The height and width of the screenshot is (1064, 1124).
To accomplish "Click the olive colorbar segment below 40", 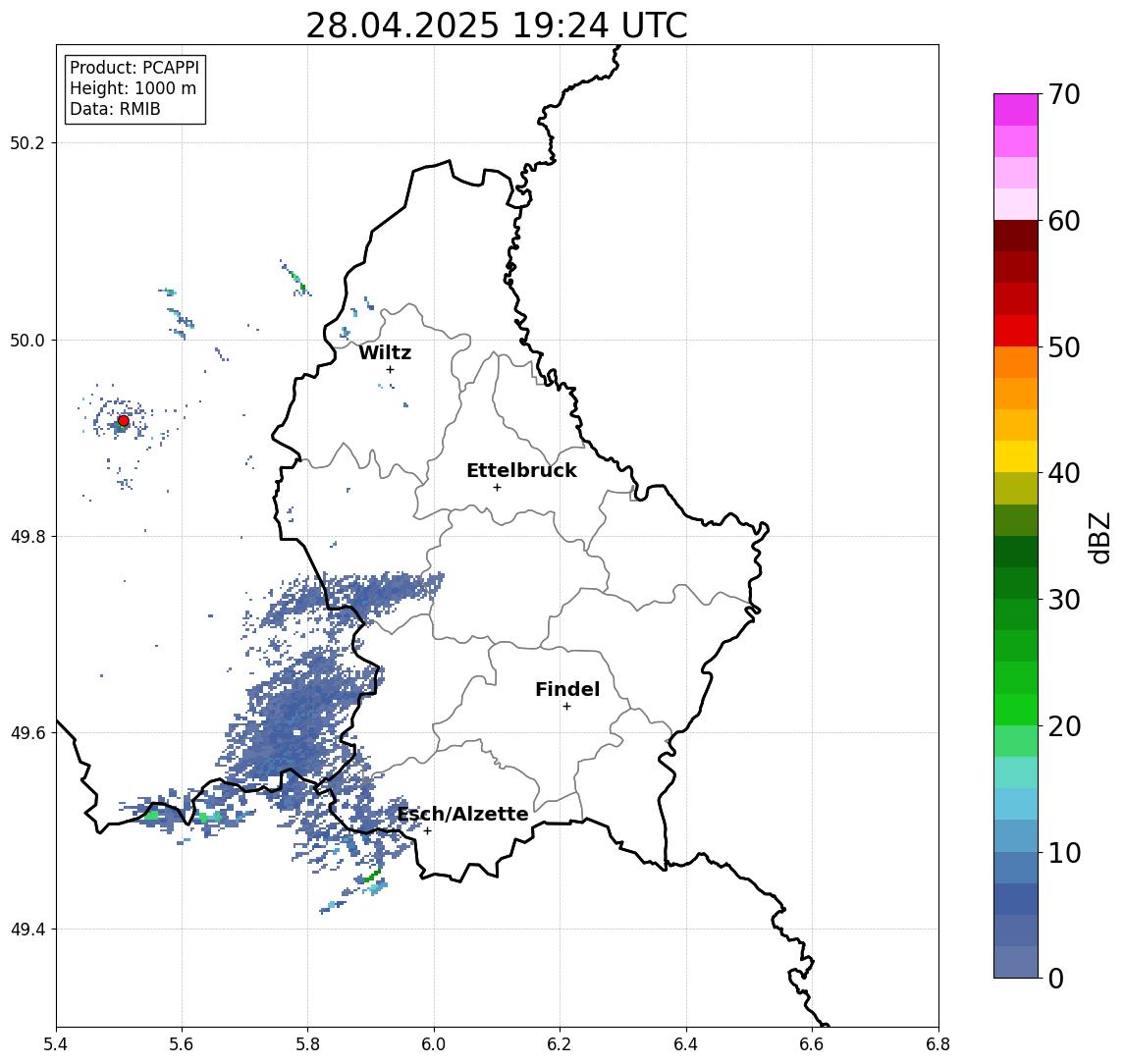I will (1016, 488).
